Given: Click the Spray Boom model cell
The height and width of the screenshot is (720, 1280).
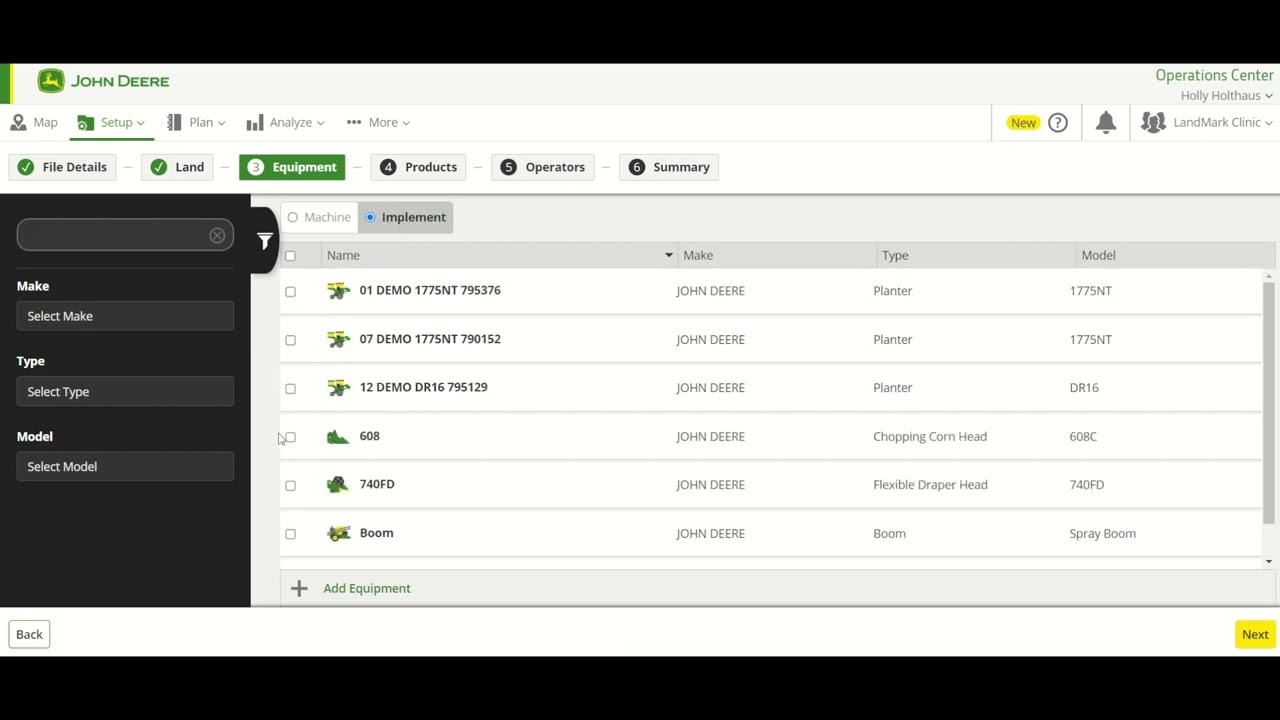Looking at the screenshot, I should (x=1102, y=533).
